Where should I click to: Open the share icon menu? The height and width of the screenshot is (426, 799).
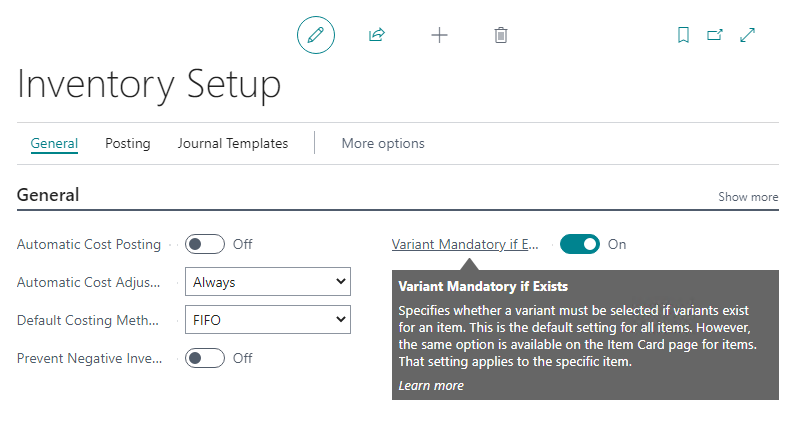pyautogui.click(x=377, y=35)
